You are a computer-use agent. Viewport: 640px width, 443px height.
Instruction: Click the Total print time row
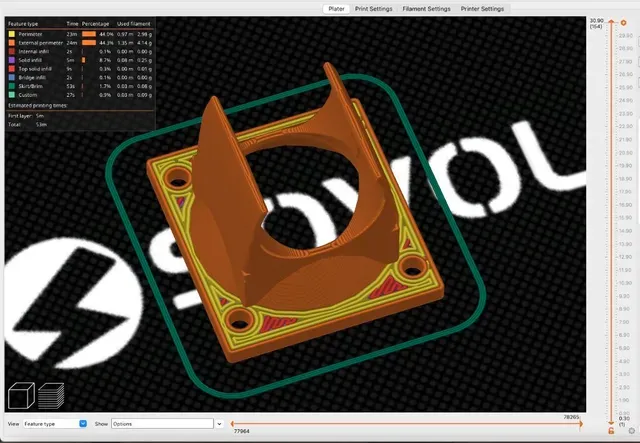27,125
